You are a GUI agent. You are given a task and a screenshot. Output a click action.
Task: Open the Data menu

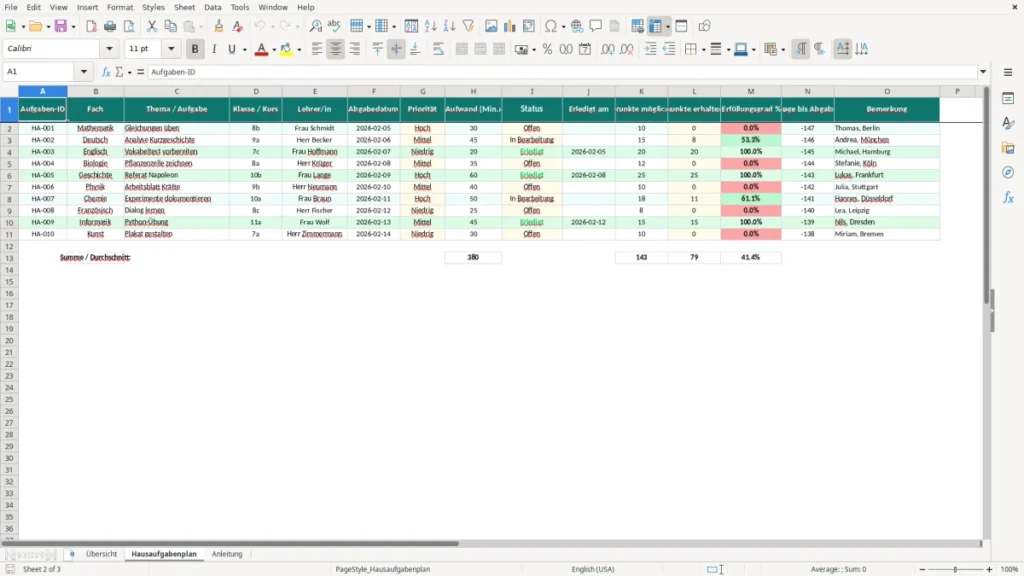coord(212,7)
